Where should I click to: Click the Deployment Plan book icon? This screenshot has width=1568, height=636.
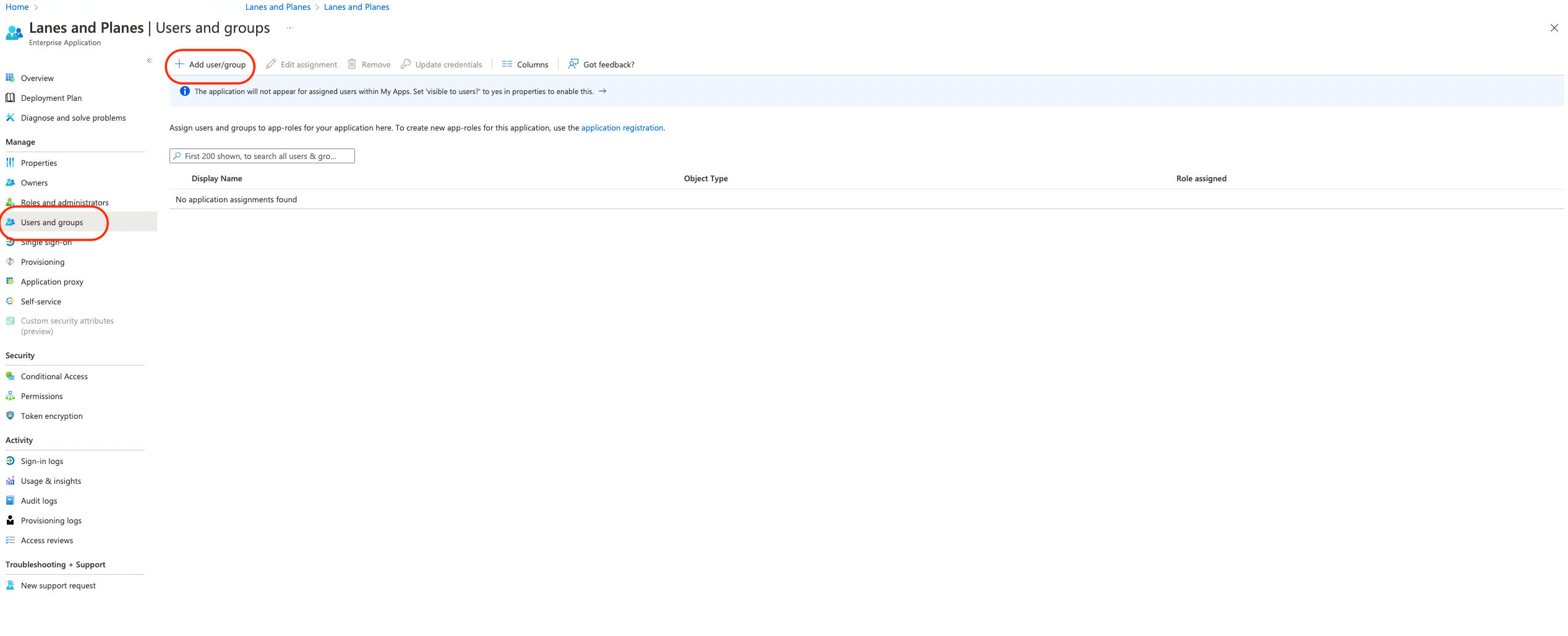pos(10,98)
